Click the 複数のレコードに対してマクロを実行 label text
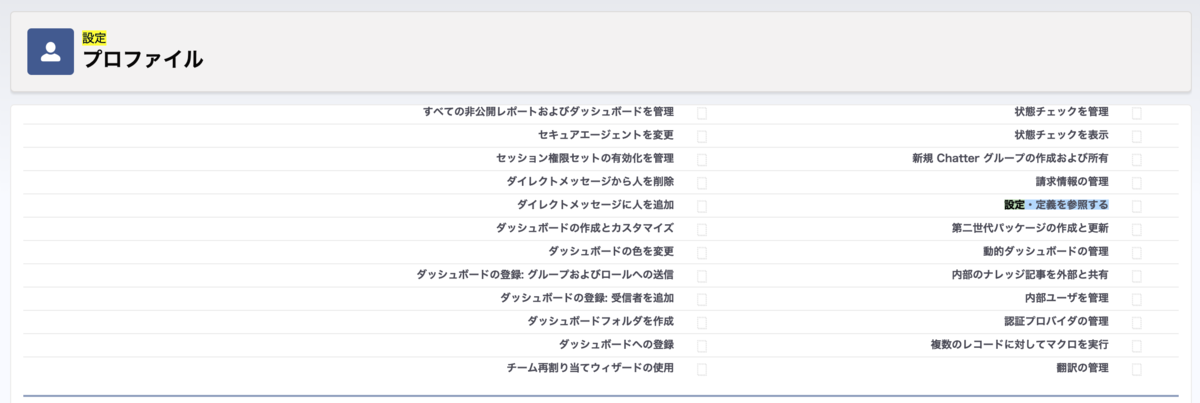 pyautogui.click(x=1020, y=345)
